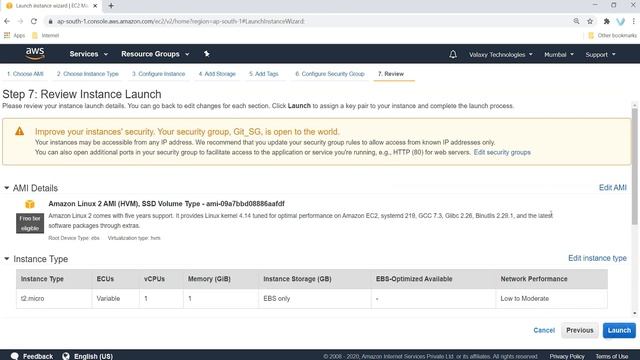Open Chrome three-dot menu
640x360 pixels.
[x=634, y=21]
